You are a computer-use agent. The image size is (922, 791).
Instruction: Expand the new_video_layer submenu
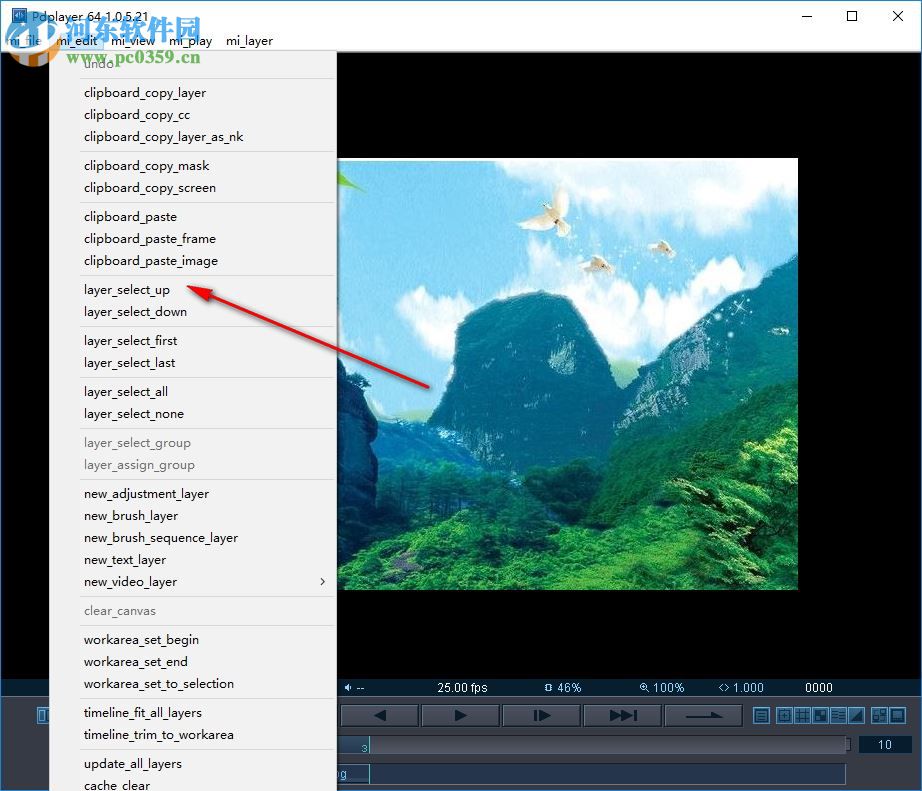tap(200, 581)
